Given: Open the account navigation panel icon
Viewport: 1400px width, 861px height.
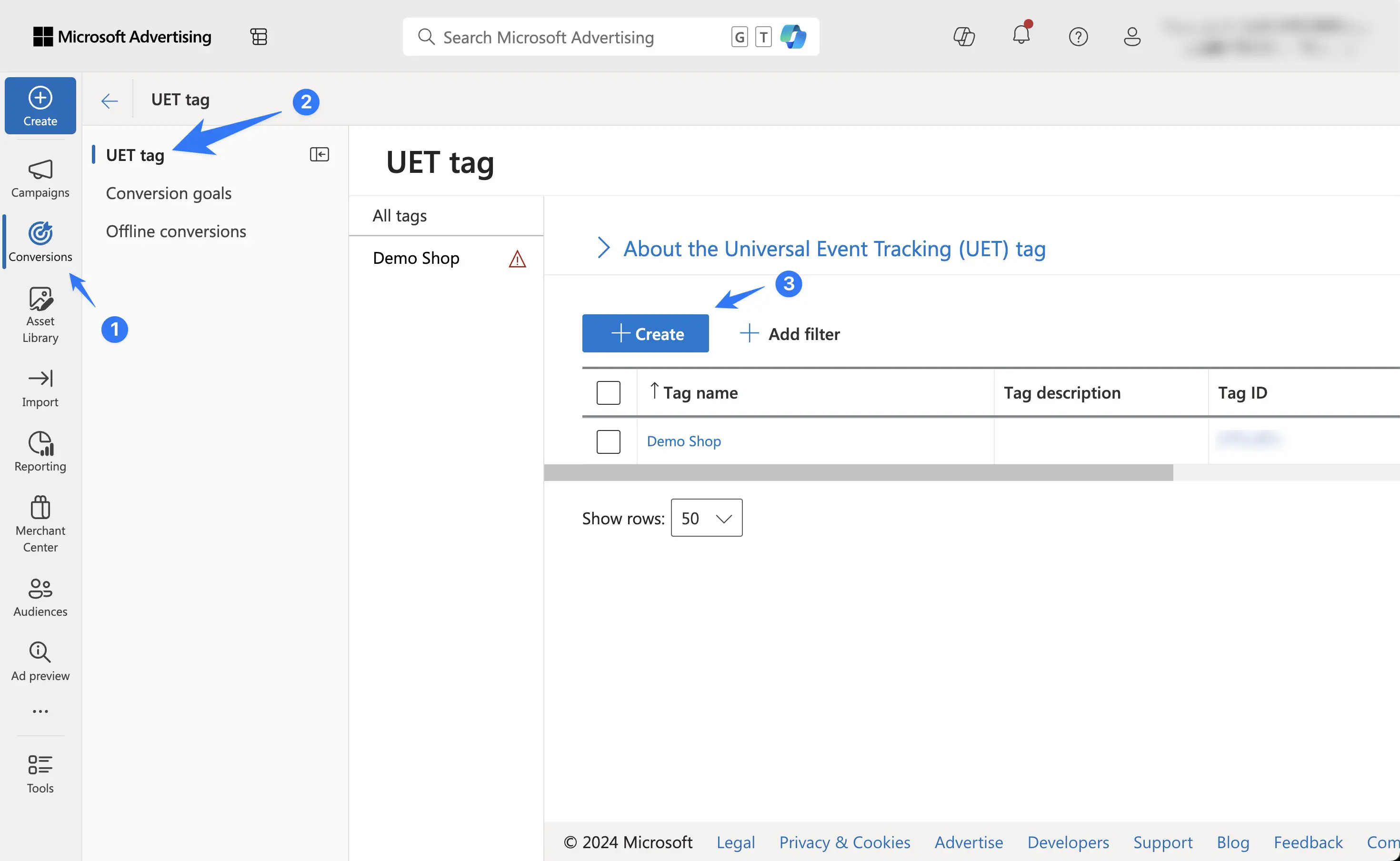Looking at the screenshot, I should click(259, 37).
